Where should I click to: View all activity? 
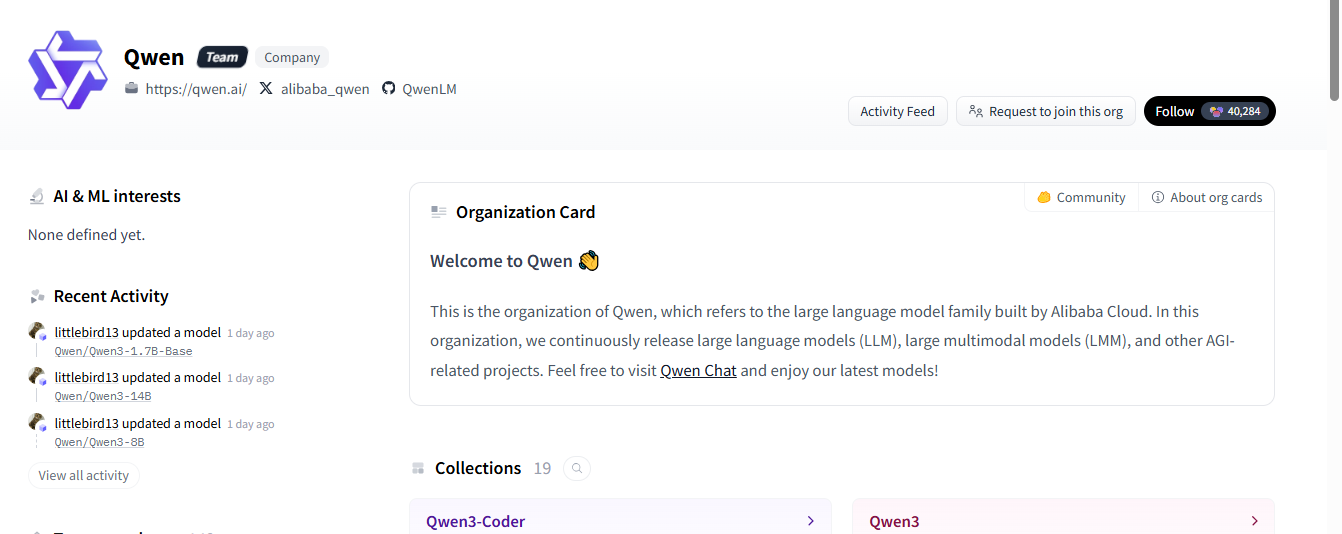84,475
